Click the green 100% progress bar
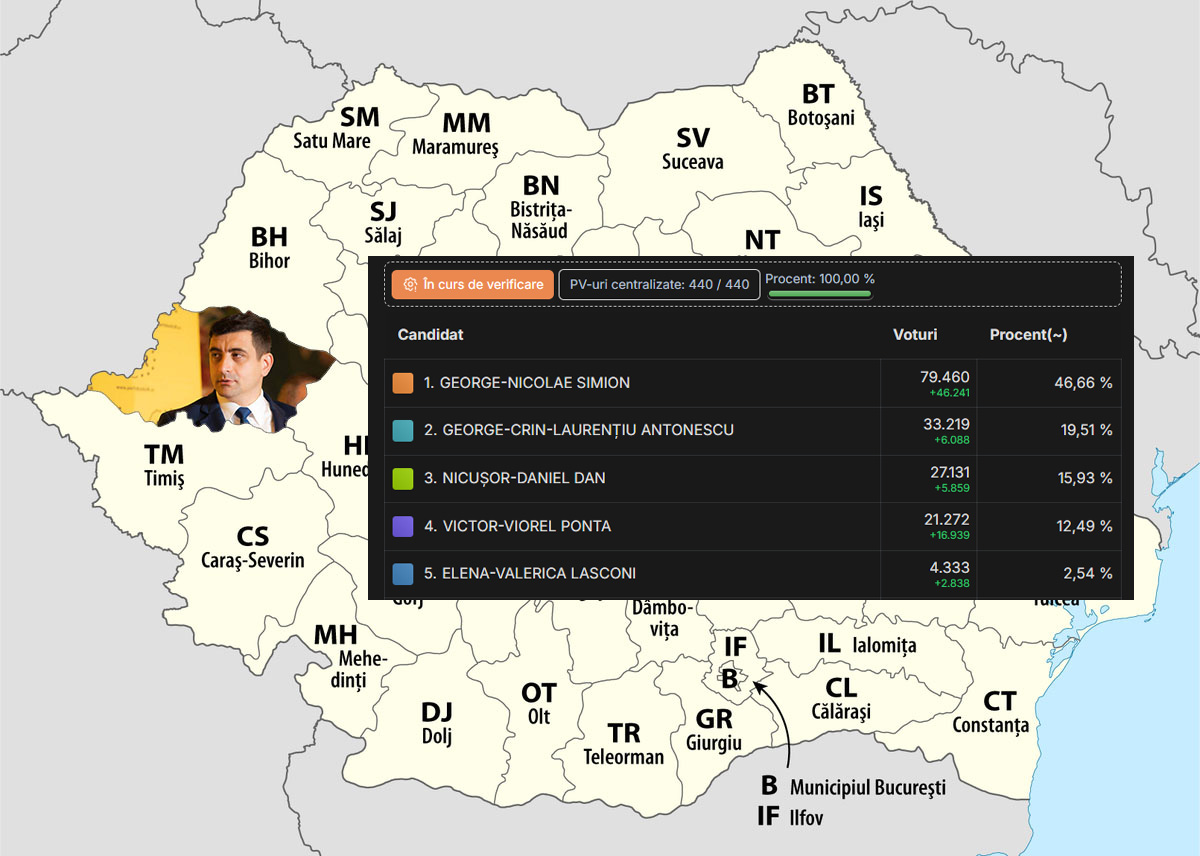This screenshot has height=856, width=1200. [819, 294]
